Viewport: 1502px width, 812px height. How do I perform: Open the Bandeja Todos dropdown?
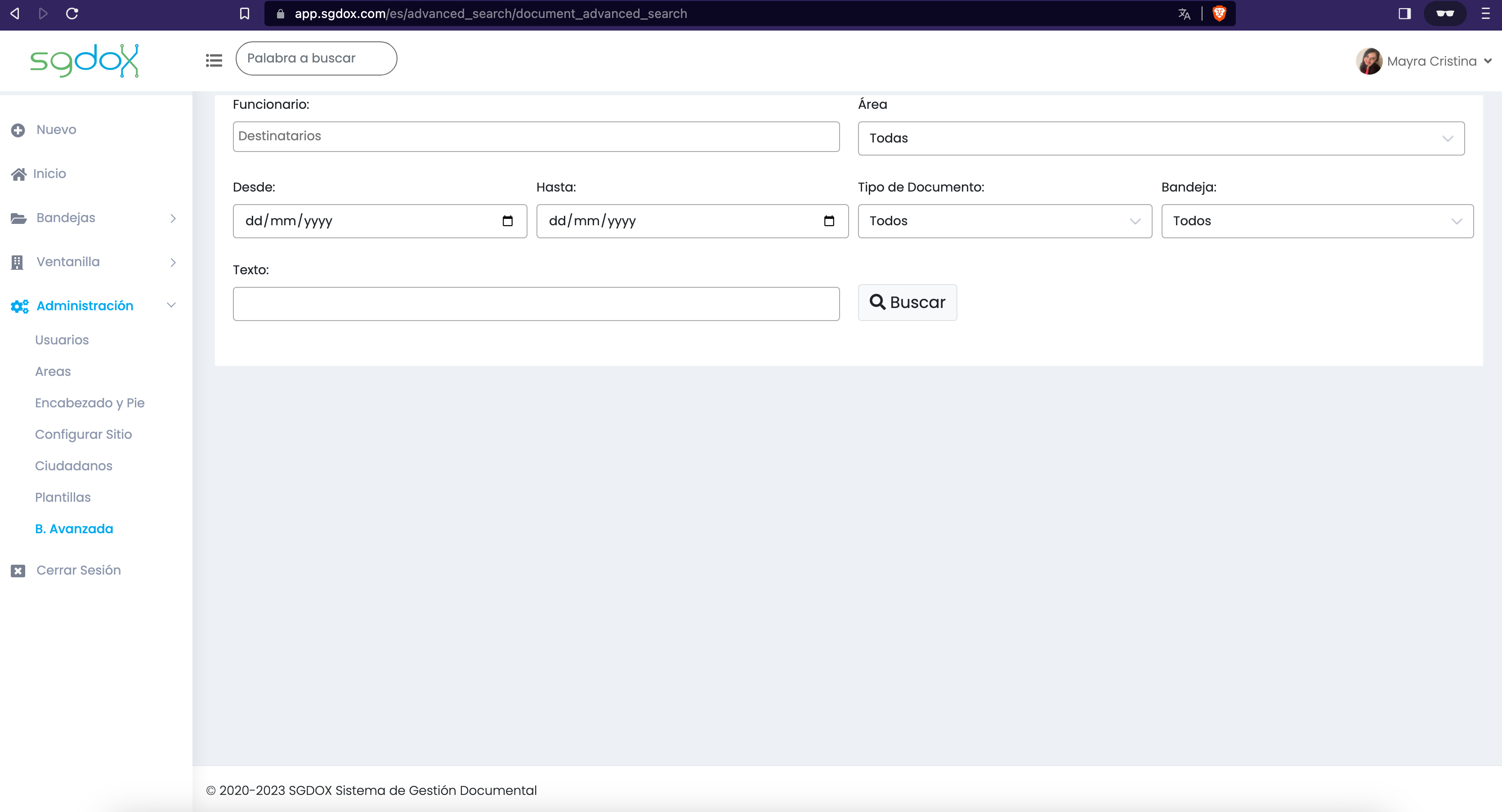pos(1317,221)
